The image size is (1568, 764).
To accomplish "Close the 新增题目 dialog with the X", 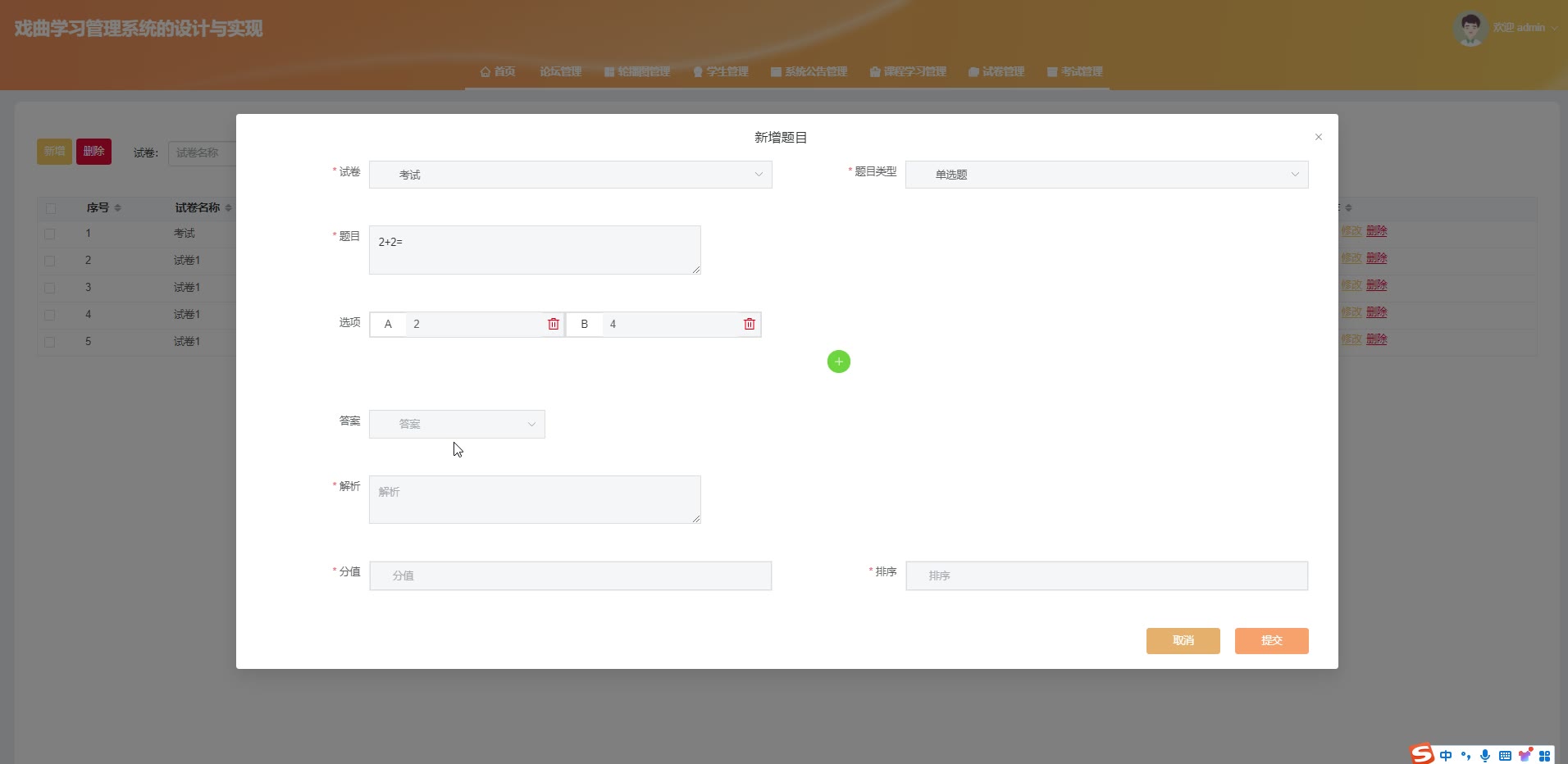I will (x=1319, y=137).
